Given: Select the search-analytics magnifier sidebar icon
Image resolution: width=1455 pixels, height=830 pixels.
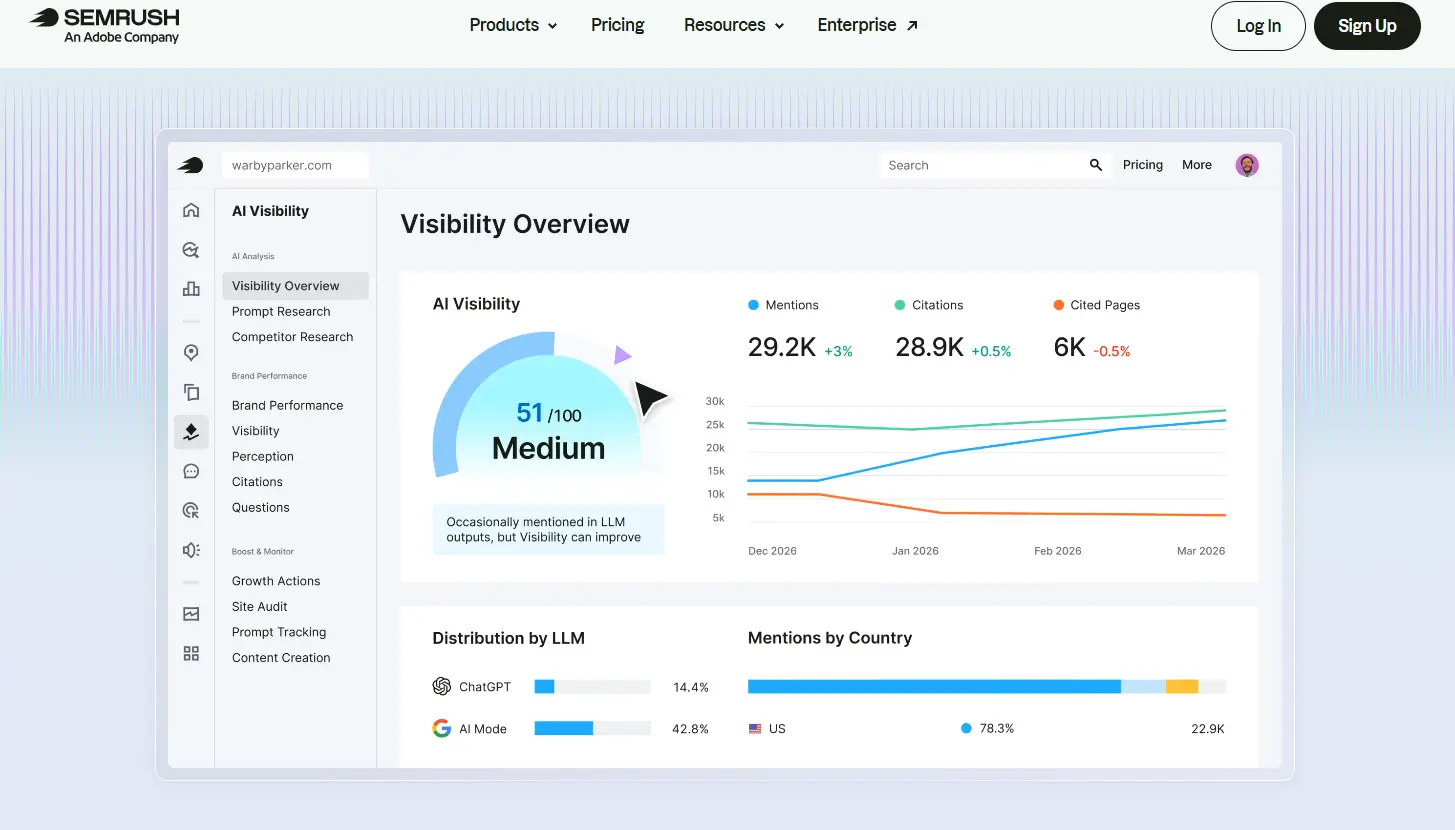Looking at the screenshot, I should pos(191,250).
